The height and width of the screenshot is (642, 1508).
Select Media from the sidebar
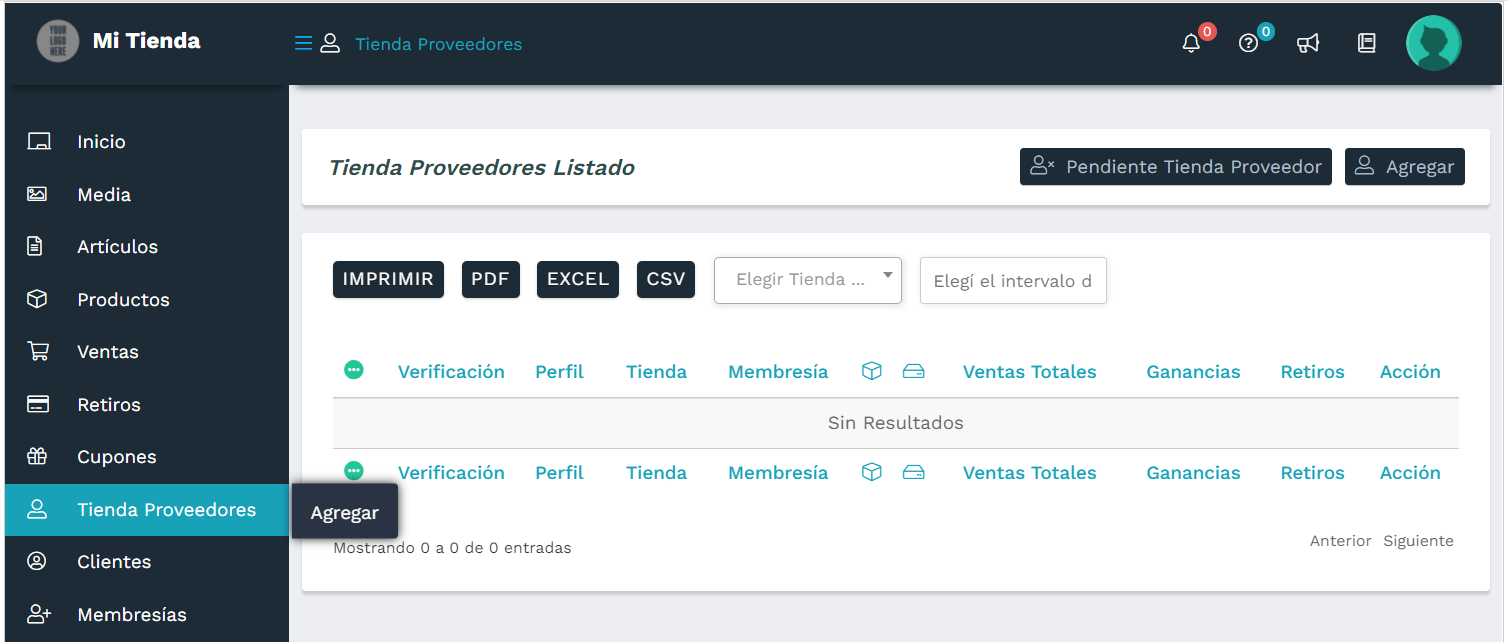[104, 194]
